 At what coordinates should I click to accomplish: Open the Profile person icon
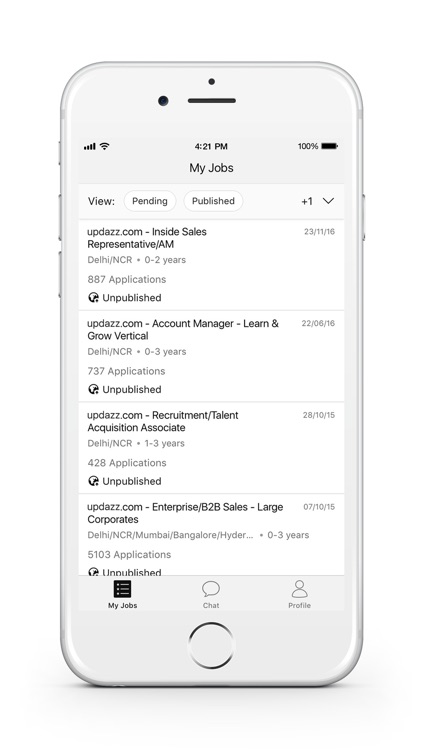(300, 589)
